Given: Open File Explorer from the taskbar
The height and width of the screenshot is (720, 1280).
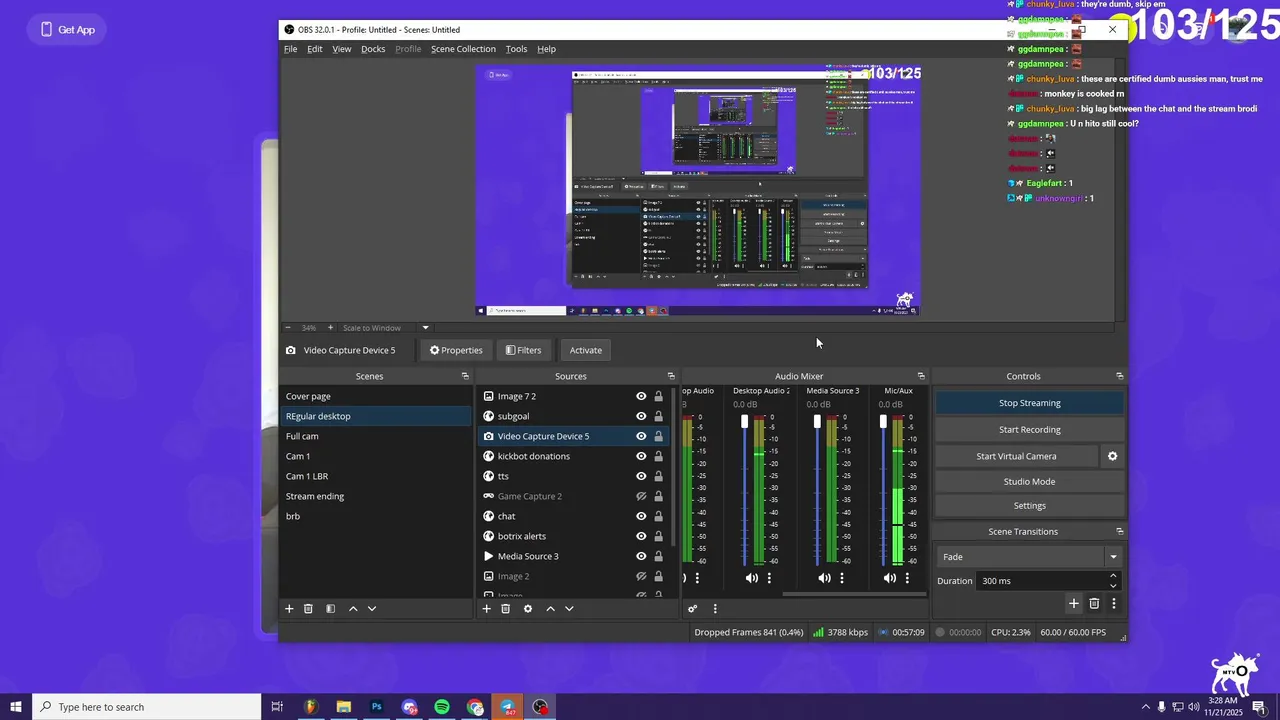Looking at the screenshot, I should 343,707.
